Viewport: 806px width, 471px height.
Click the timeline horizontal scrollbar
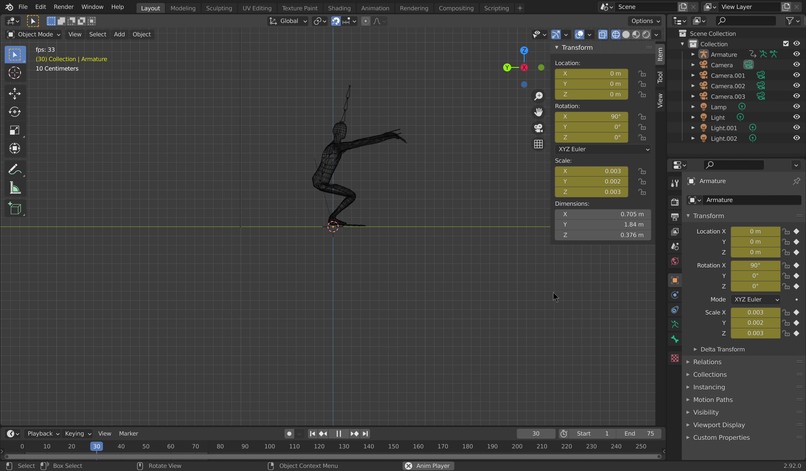pos(332,456)
